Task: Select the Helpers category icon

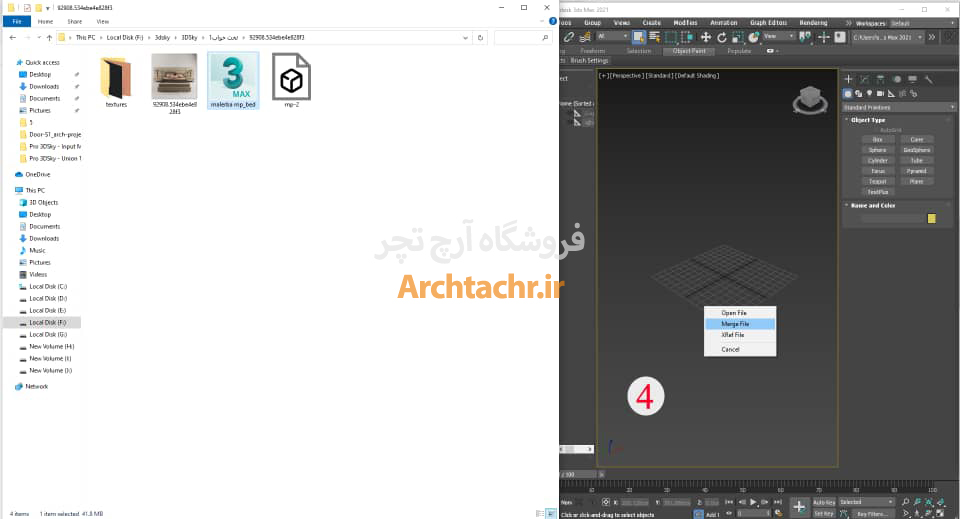Action: pyautogui.click(x=891, y=94)
